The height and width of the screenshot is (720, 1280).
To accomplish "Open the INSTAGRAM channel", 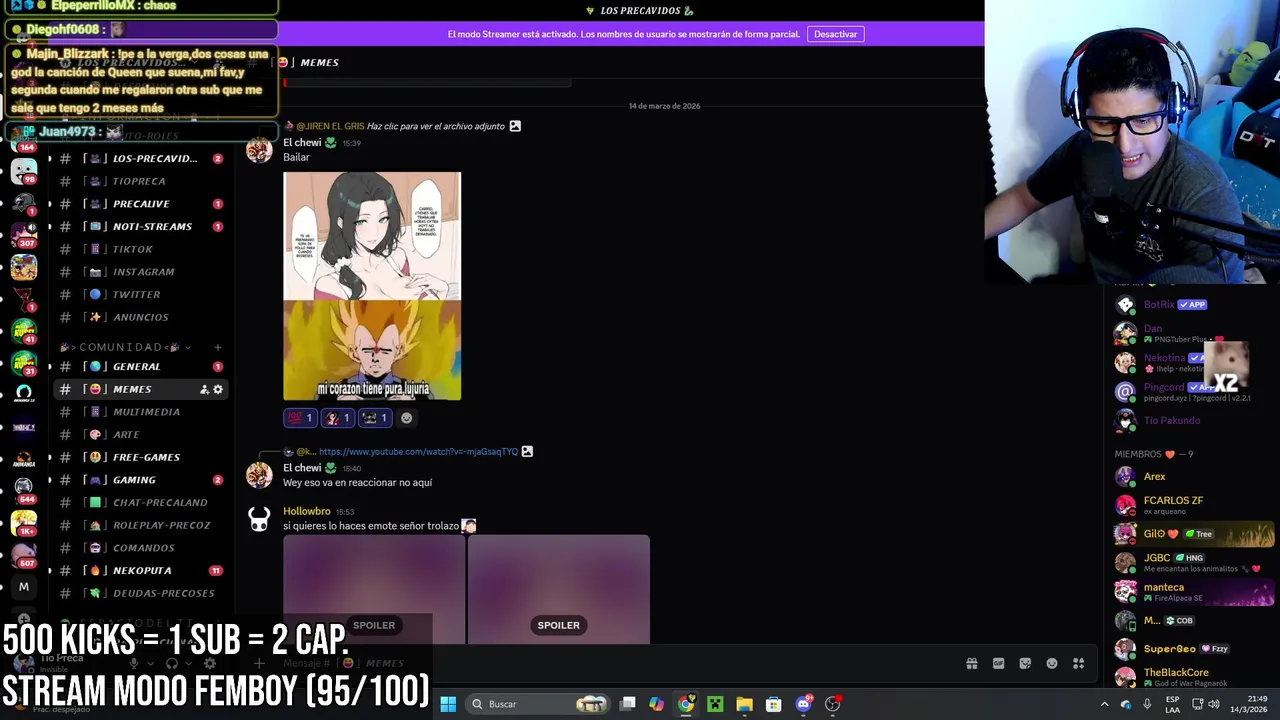I will pos(141,272).
